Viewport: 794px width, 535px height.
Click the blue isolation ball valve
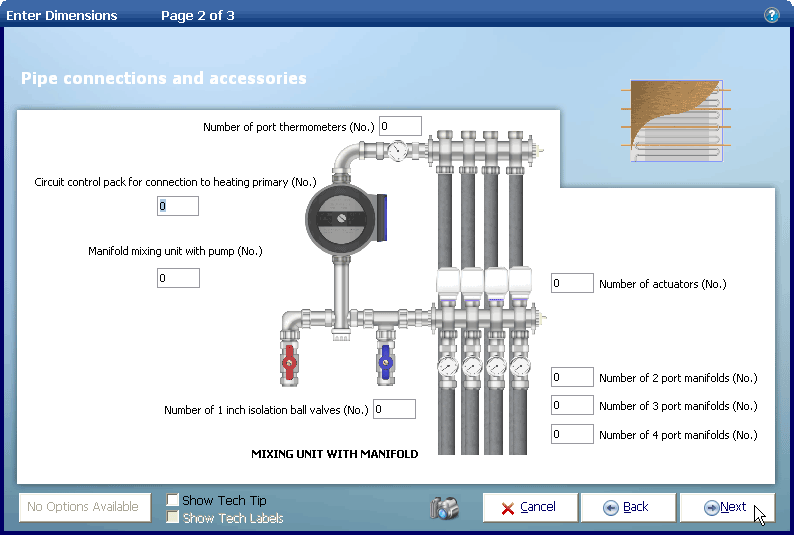(386, 362)
